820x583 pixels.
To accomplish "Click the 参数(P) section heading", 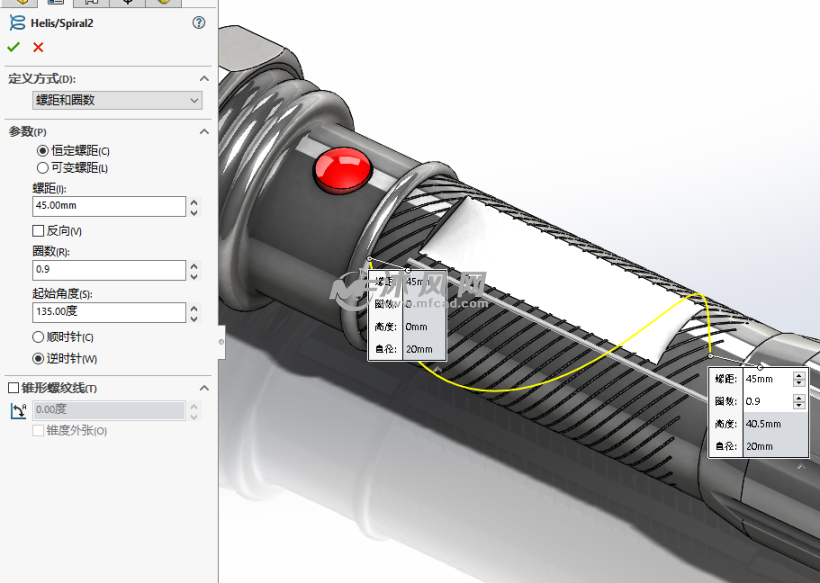I will click(27, 132).
